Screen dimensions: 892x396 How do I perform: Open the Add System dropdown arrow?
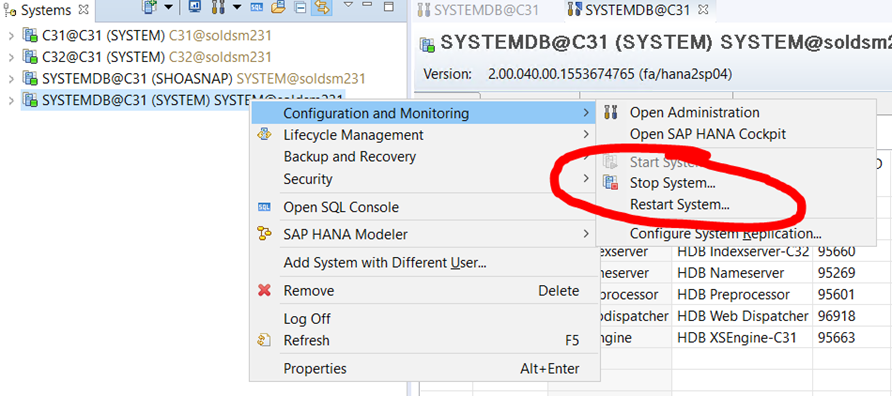point(168,8)
